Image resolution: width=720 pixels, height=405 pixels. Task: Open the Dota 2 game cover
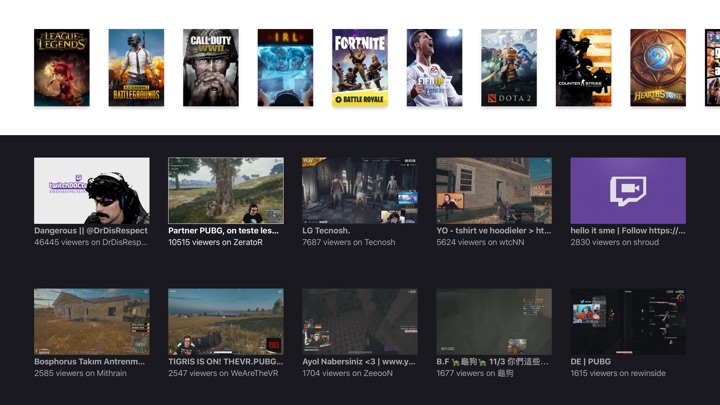point(509,68)
